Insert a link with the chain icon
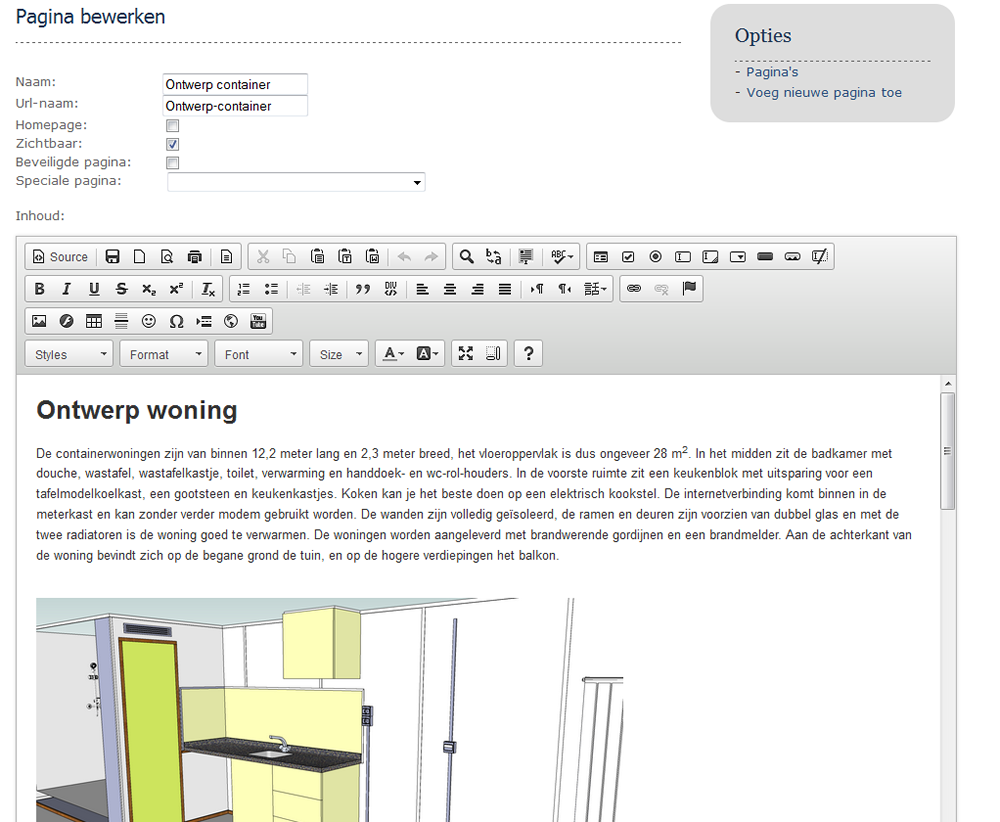 point(633,289)
